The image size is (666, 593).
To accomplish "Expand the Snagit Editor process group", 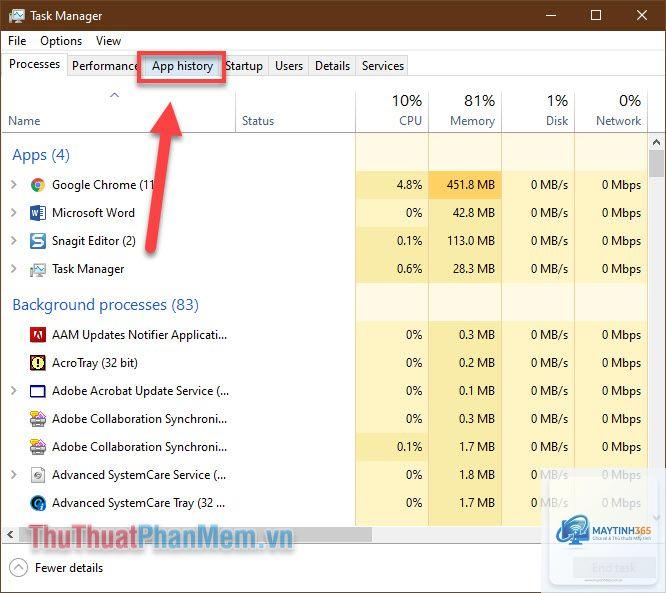I will [x=14, y=241].
